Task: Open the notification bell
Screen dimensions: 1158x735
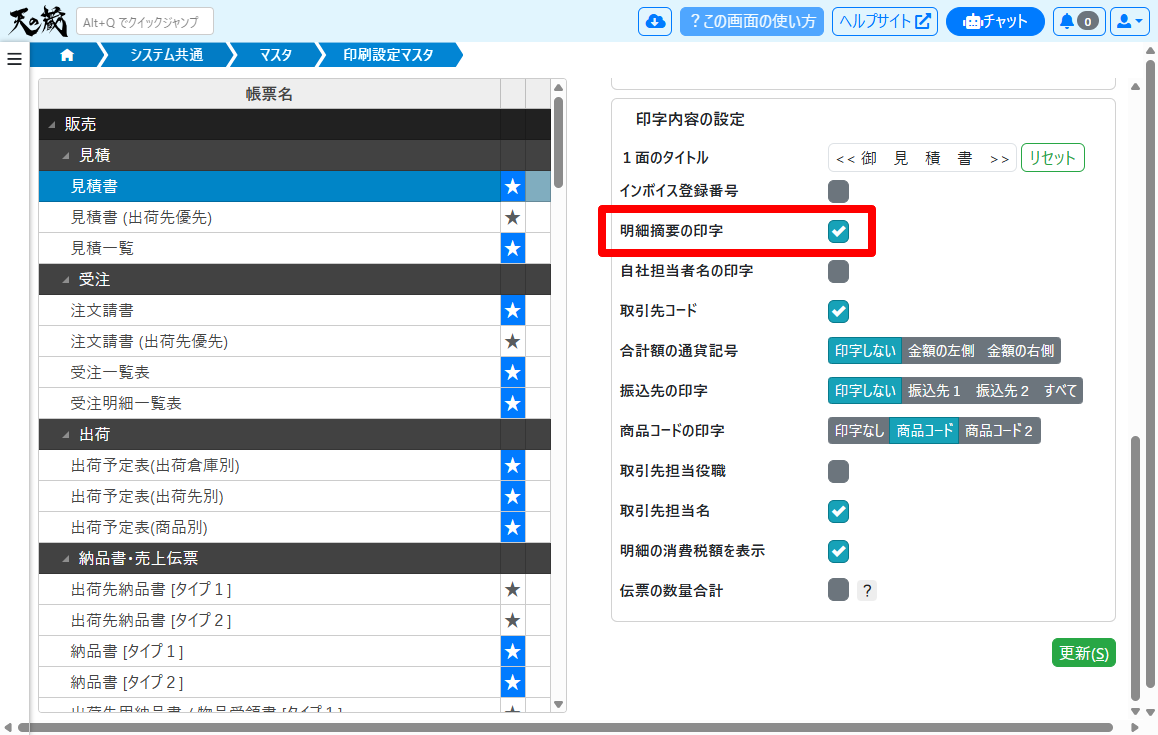Action: click(x=1078, y=21)
